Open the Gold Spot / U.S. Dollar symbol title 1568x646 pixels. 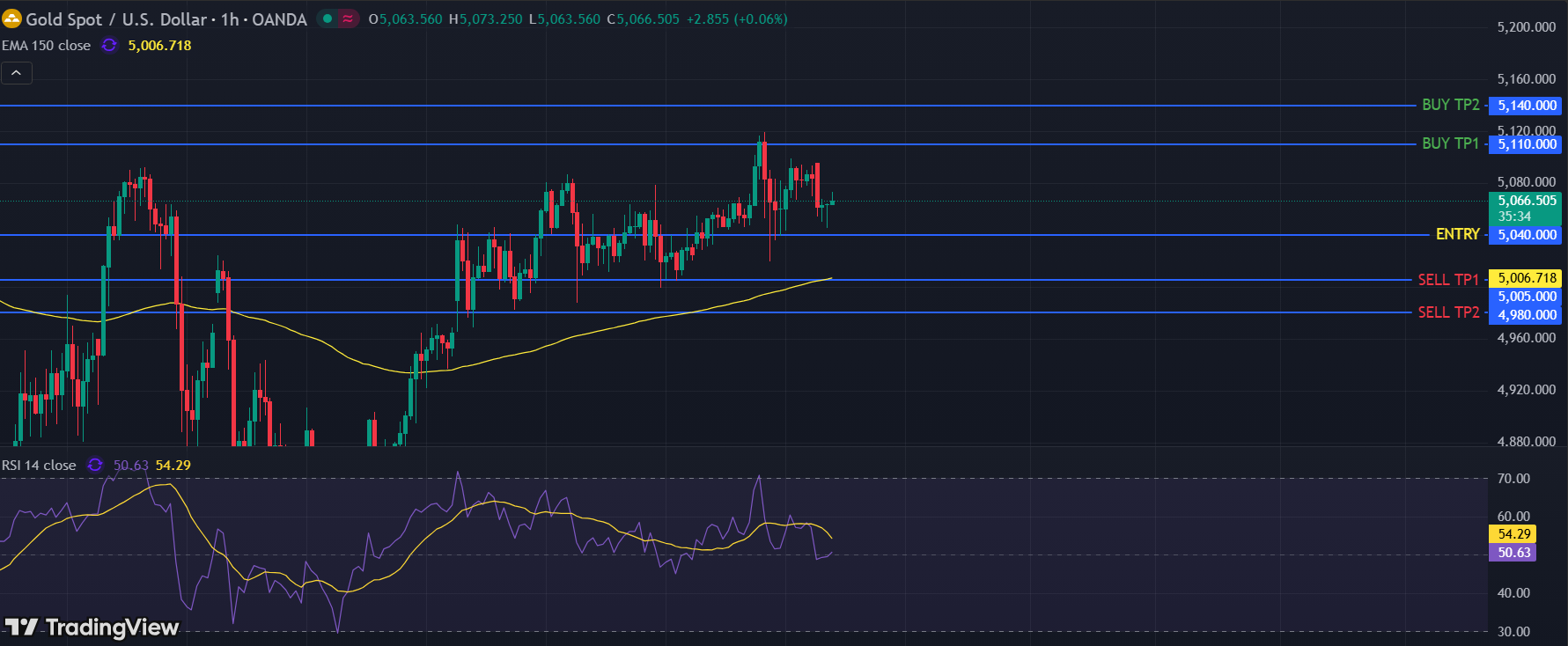pyautogui.click(x=166, y=18)
